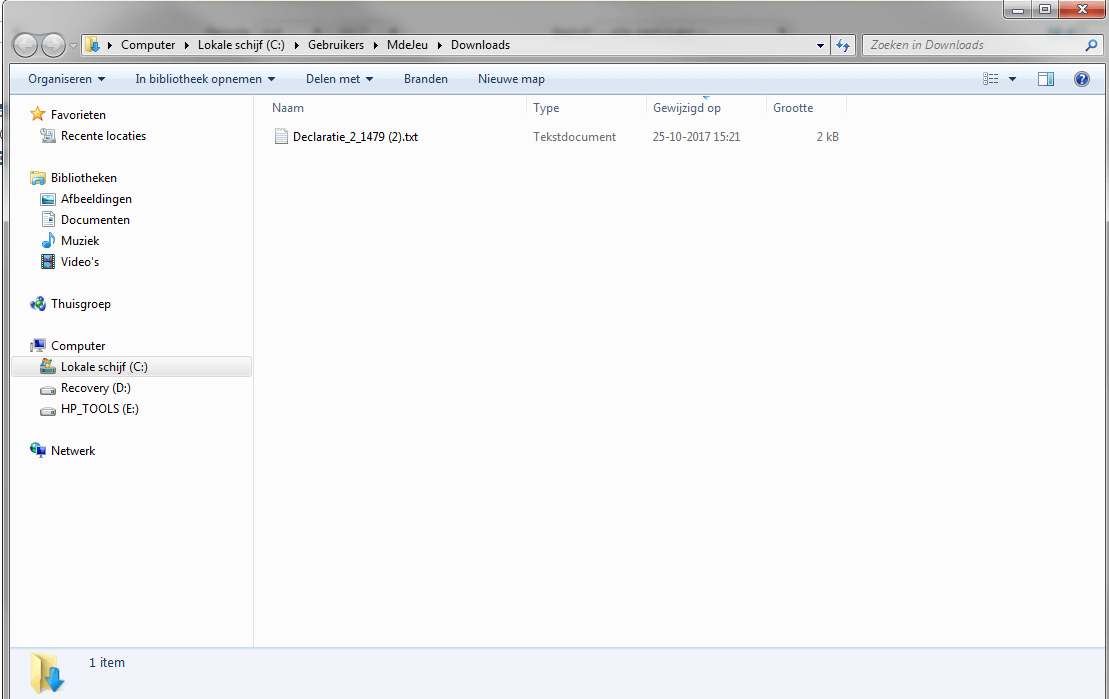Image resolution: width=1109 pixels, height=699 pixels.
Task: Click the change view icon
Action: coord(991,79)
